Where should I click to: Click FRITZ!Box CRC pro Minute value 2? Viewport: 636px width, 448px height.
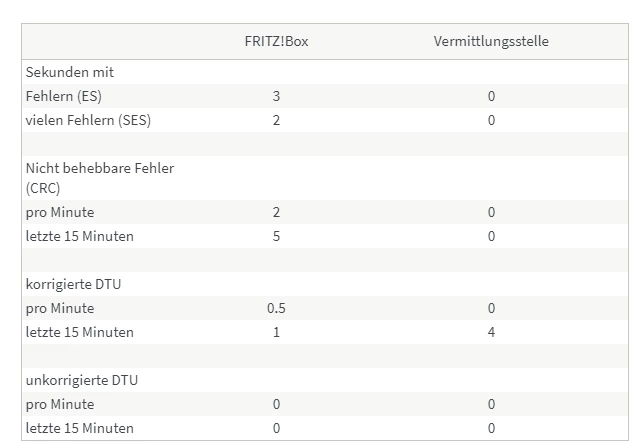pos(276,212)
